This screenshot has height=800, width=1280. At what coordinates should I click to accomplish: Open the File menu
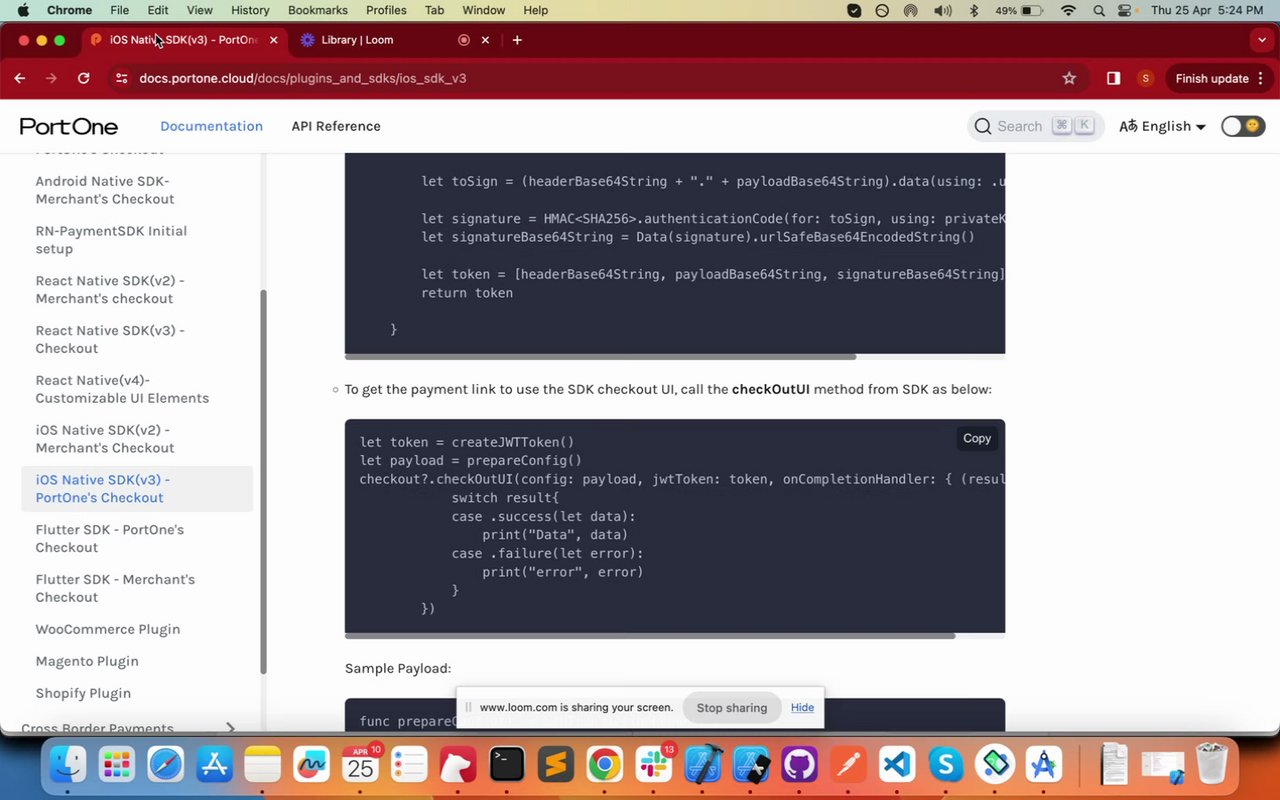[119, 10]
